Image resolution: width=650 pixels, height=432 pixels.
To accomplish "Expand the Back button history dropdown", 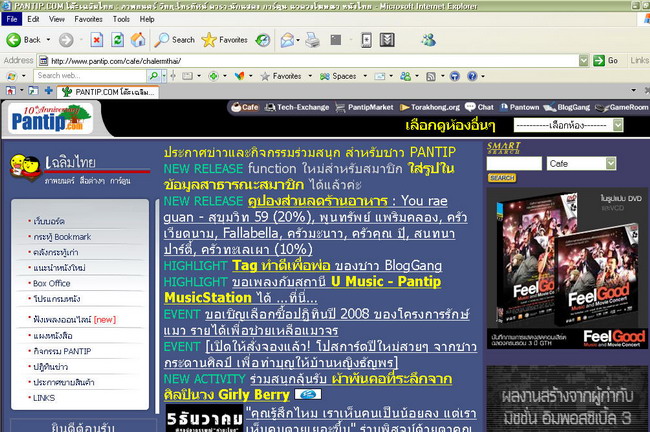I will [49, 40].
